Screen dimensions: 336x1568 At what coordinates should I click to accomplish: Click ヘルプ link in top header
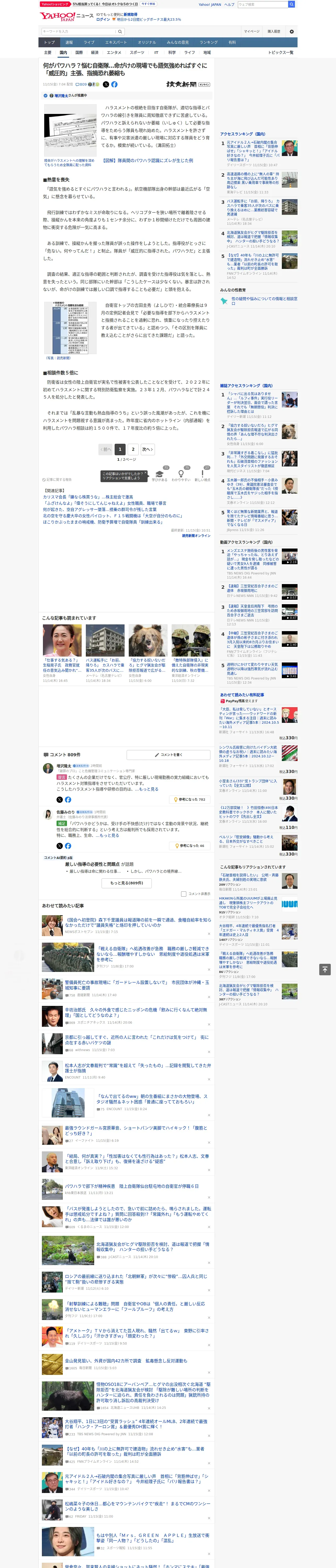coord(229,4)
